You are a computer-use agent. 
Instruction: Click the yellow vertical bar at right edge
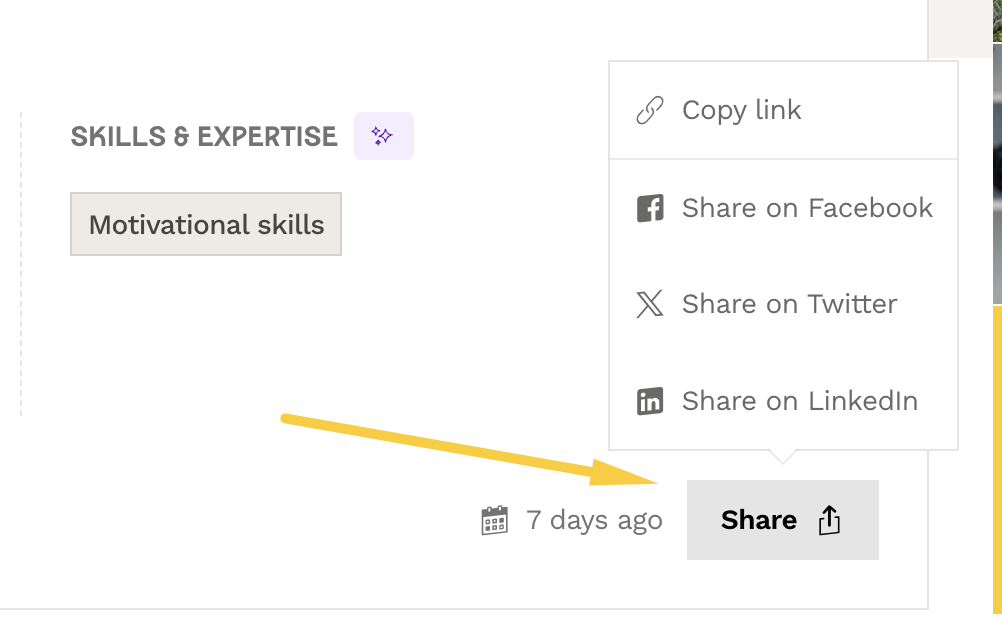(997, 460)
